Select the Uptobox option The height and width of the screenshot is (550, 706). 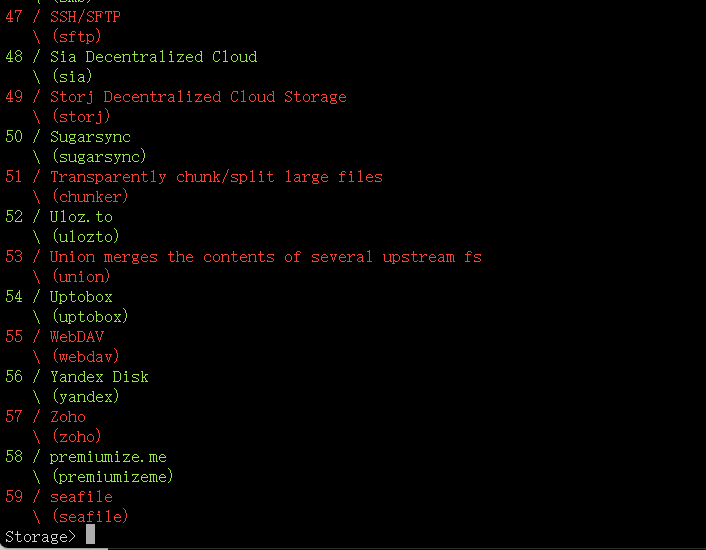click(x=59, y=297)
